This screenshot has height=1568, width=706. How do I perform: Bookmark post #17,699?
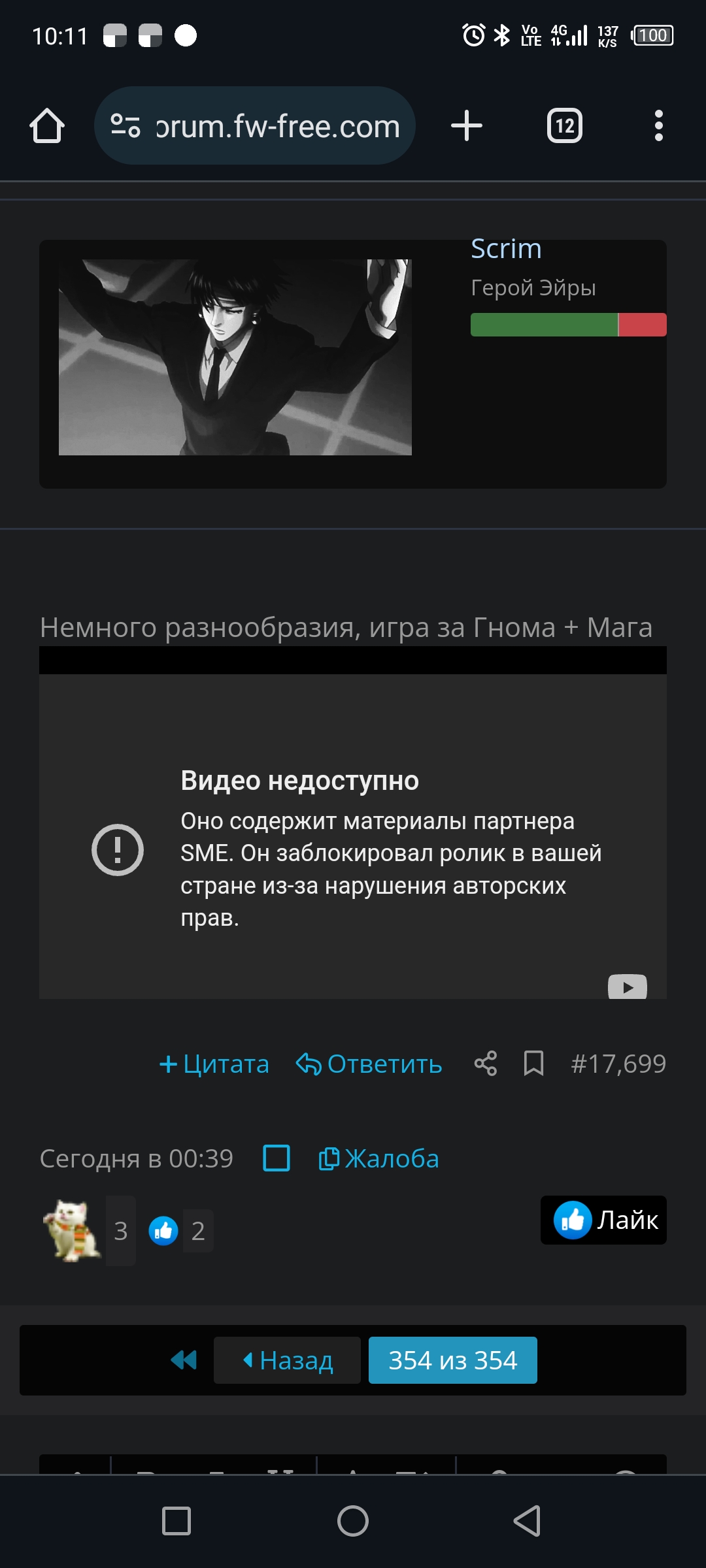tap(534, 1064)
